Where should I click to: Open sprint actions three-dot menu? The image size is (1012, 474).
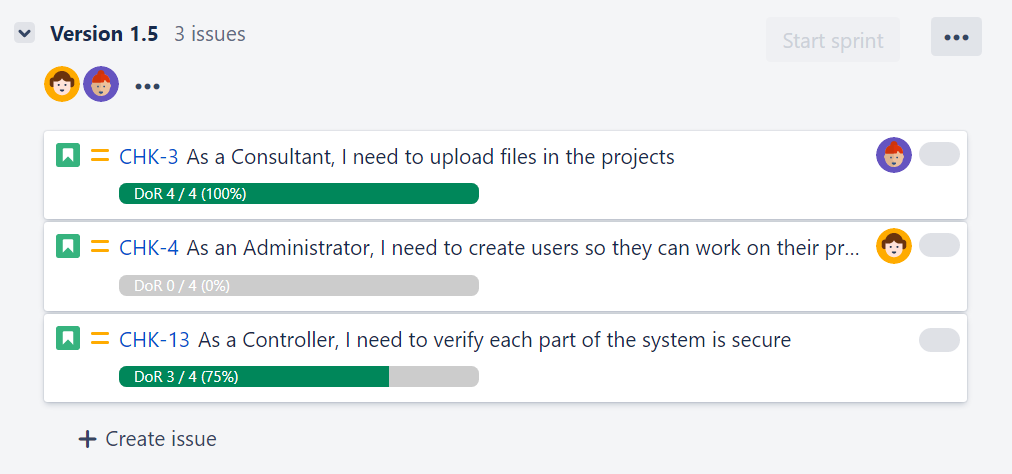pos(955,38)
